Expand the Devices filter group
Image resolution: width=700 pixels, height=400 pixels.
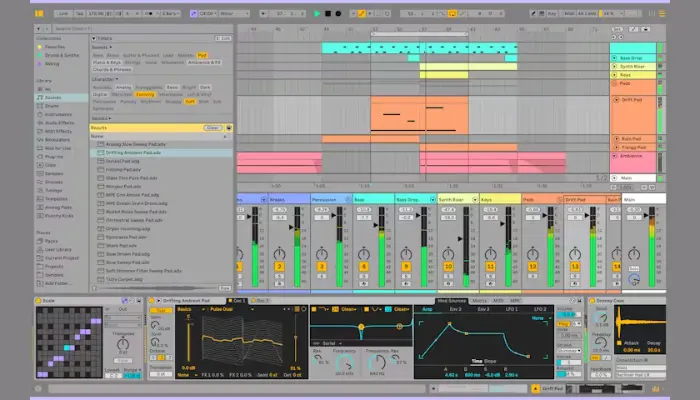[x=101, y=118]
